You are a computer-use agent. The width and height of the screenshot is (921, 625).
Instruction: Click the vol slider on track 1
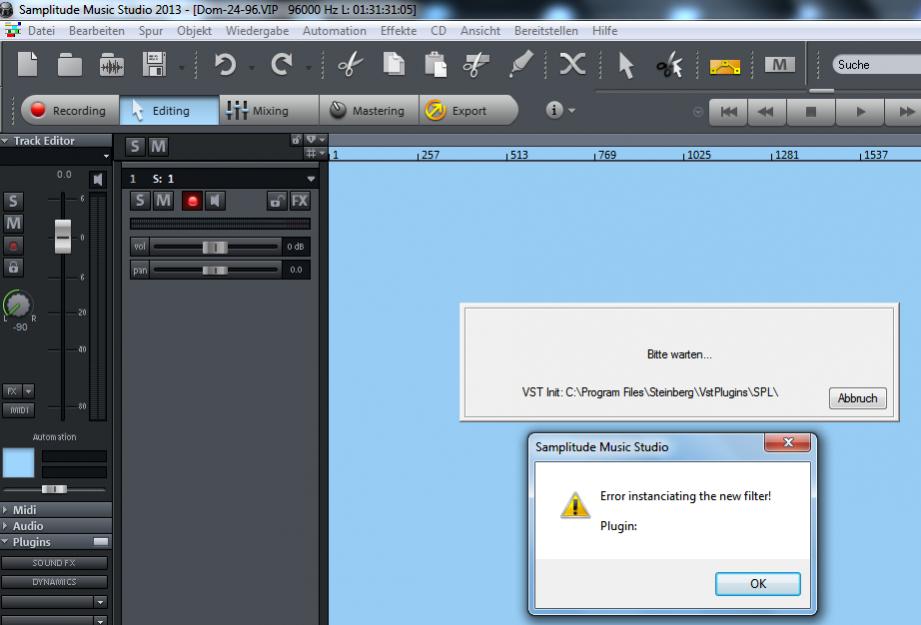click(x=215, y=247)
